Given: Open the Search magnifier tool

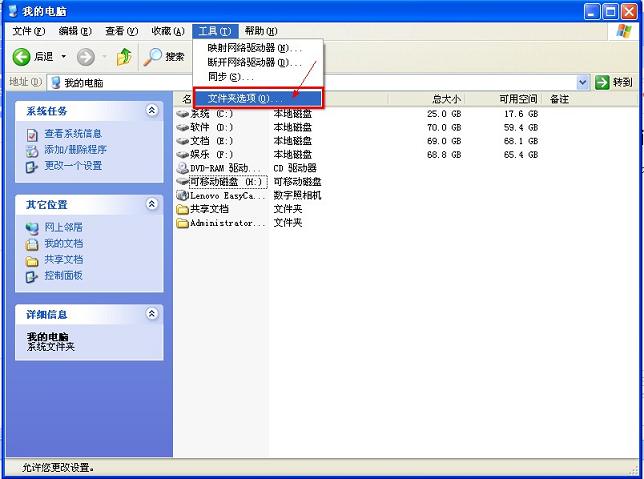Looking at the screenshot, I should point(153,57).
